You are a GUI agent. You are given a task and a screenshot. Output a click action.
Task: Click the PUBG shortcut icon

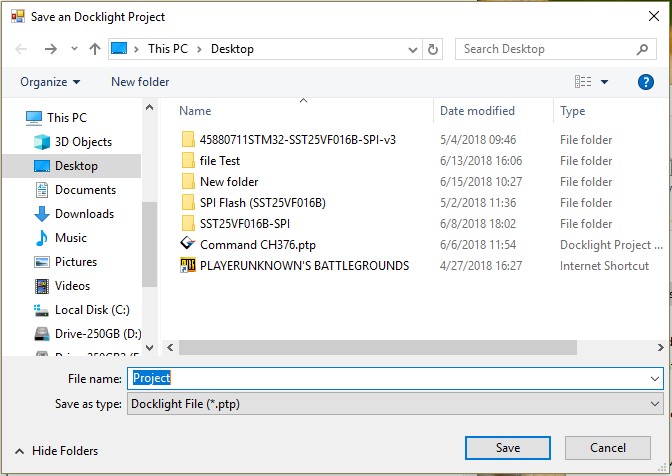(188, 265)
